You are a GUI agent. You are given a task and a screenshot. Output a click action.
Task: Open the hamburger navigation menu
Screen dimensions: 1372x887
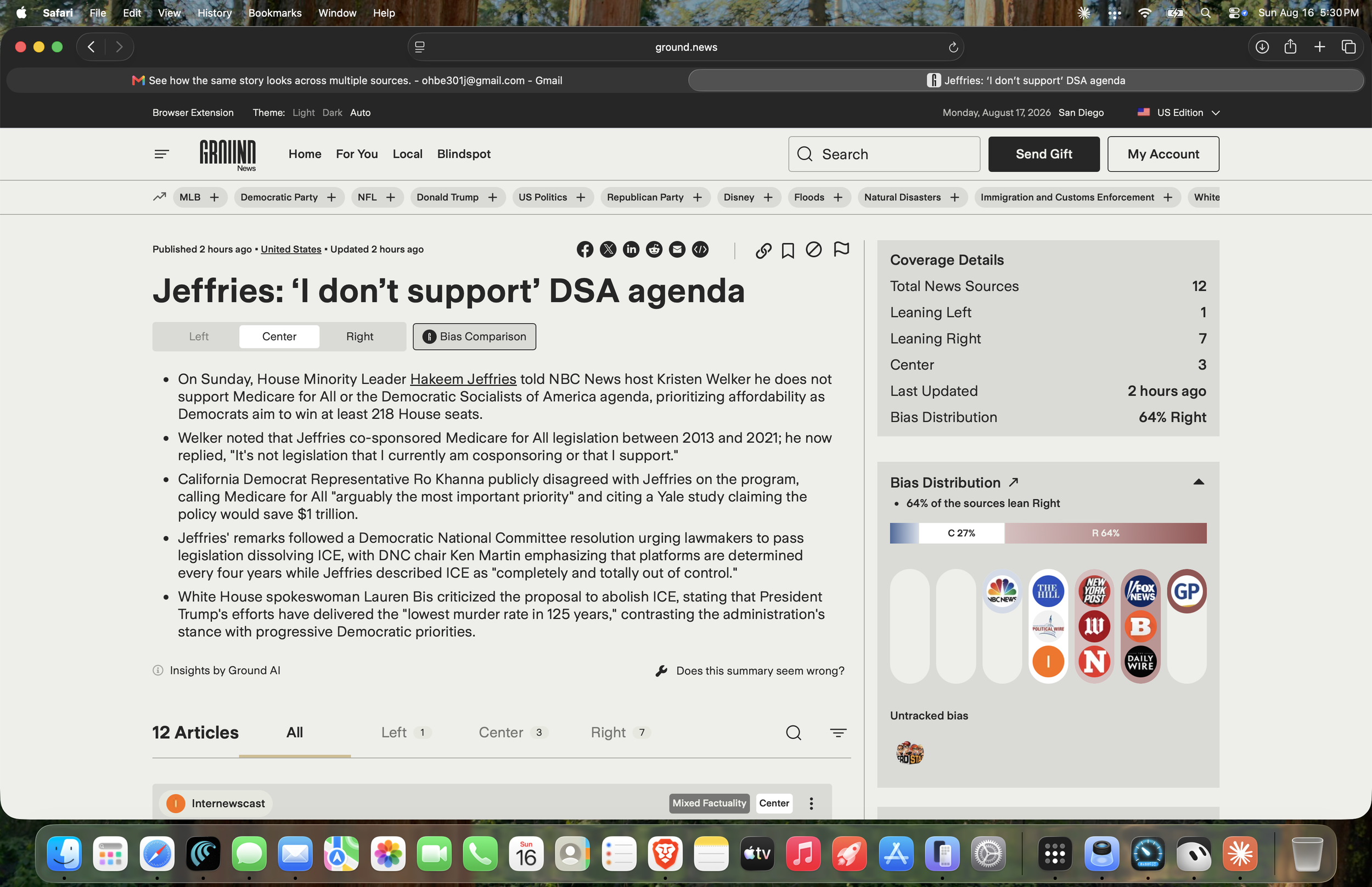click(162, 154)
